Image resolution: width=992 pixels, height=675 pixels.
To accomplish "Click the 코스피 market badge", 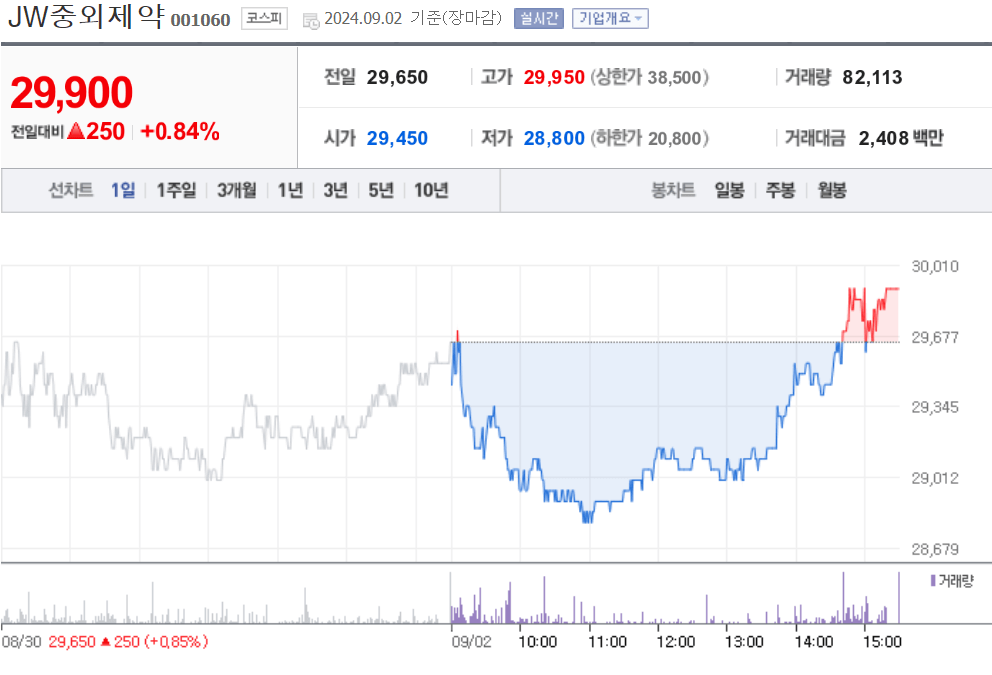I will [x=264, y=18].
